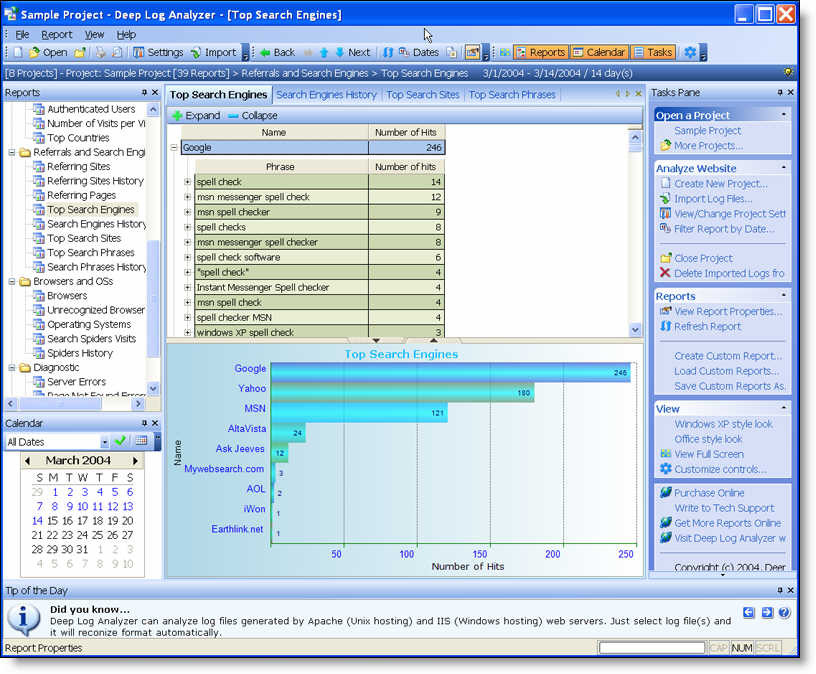
Task: Open the All Dates dropdown
Action: (x=105, y=442)
